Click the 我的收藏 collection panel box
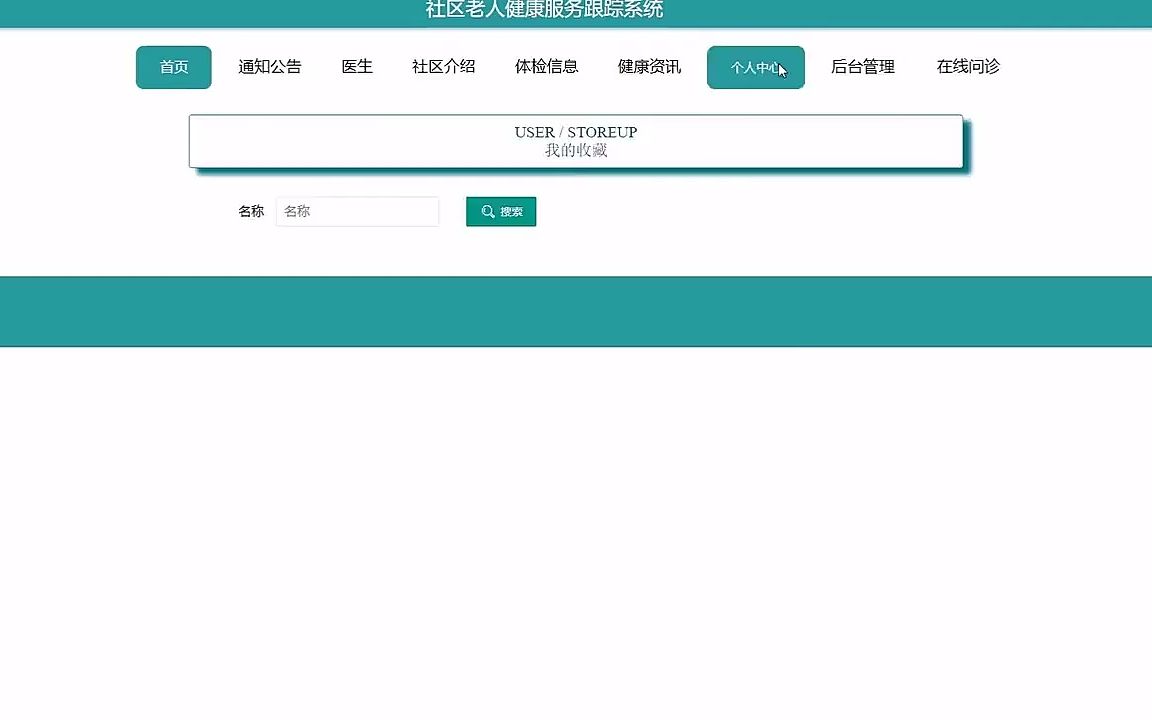The height and width of the screenshot is (720, 1152). point(576,142)
